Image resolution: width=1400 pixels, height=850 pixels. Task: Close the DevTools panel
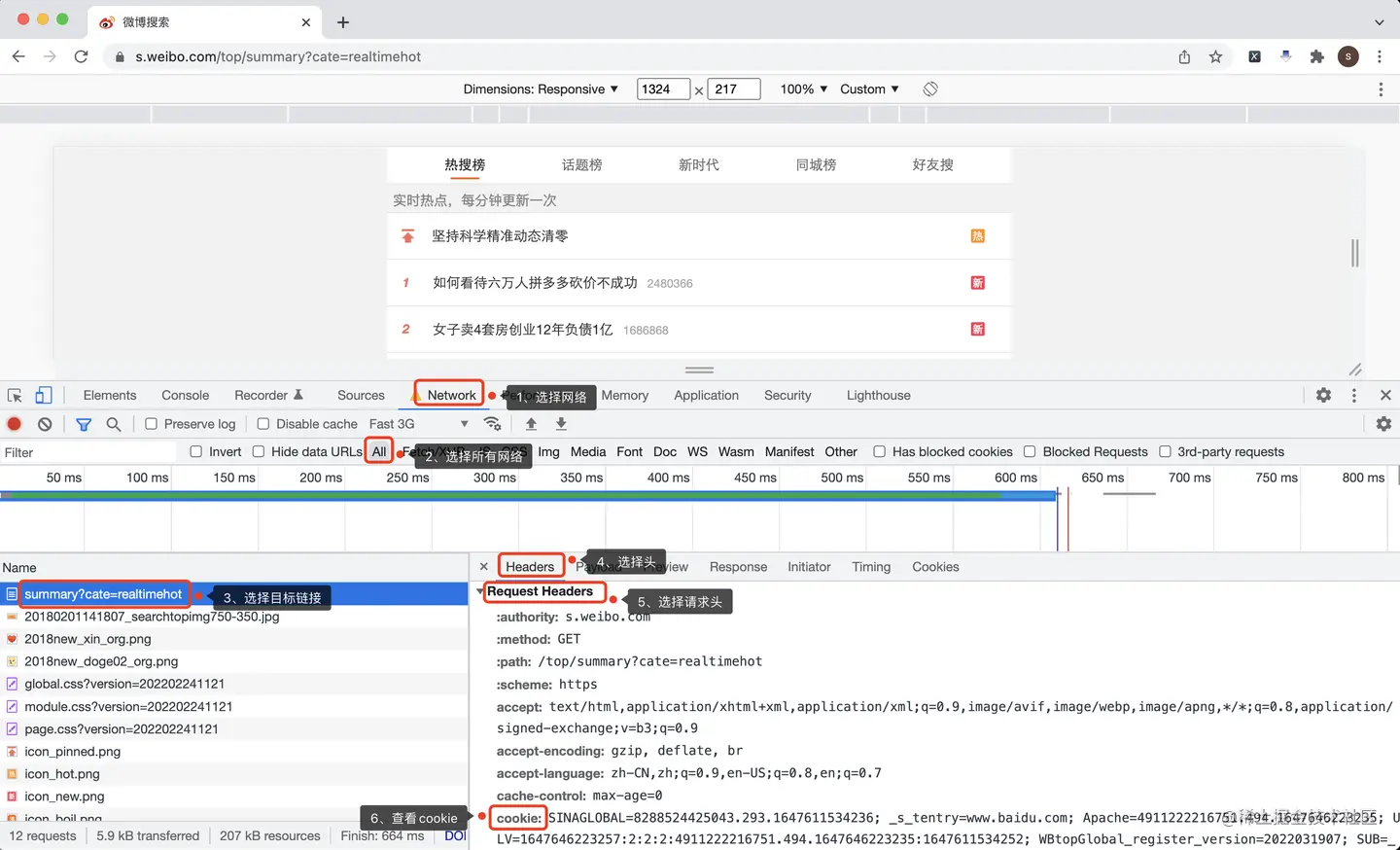(1385, 395)
